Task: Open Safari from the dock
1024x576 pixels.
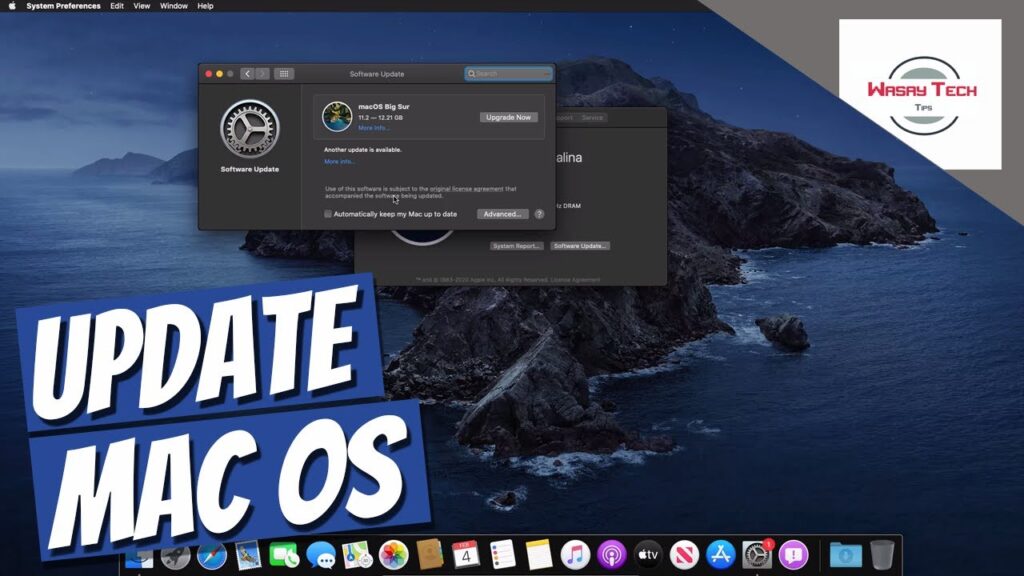Action: 212,555
